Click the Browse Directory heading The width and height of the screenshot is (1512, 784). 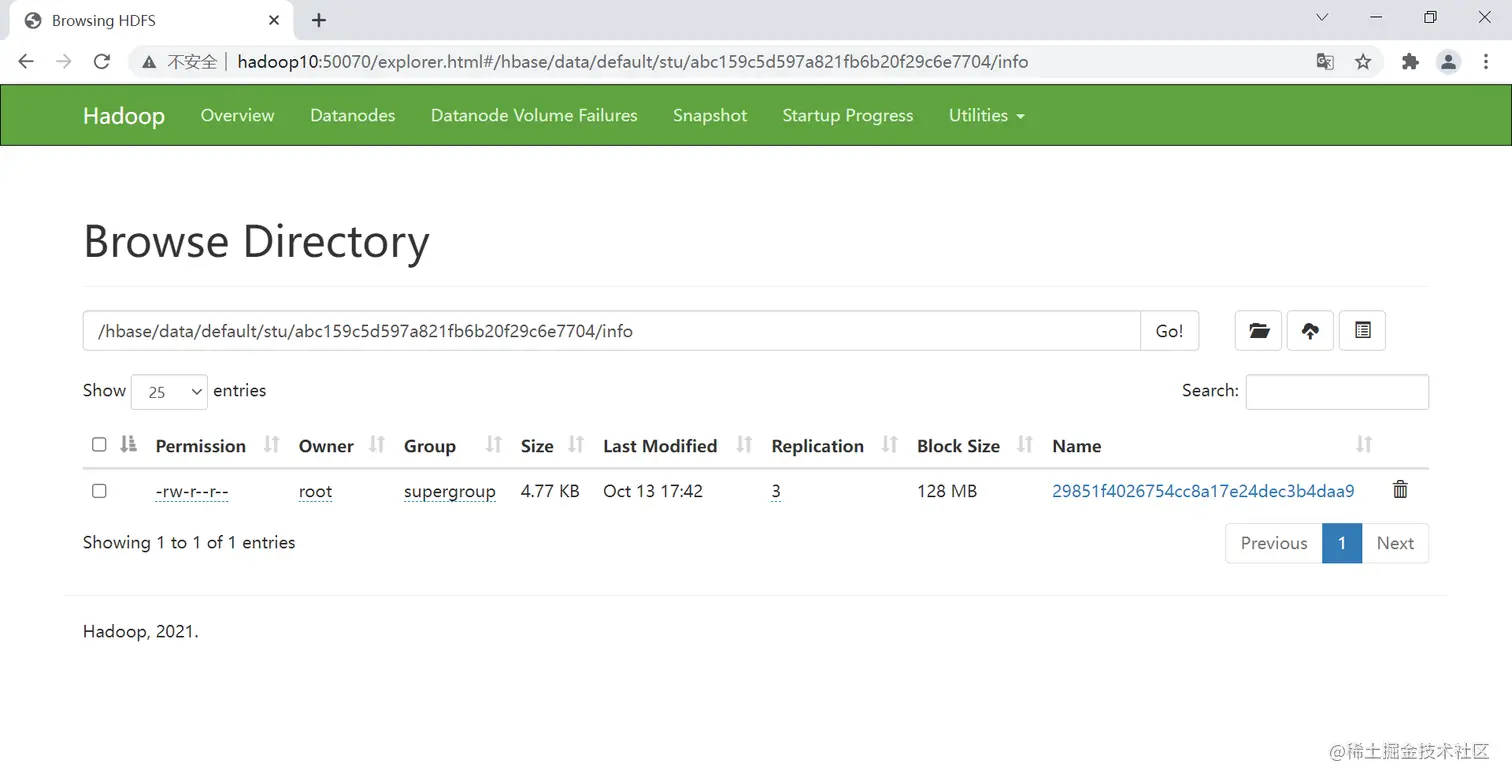pos(256,241)
